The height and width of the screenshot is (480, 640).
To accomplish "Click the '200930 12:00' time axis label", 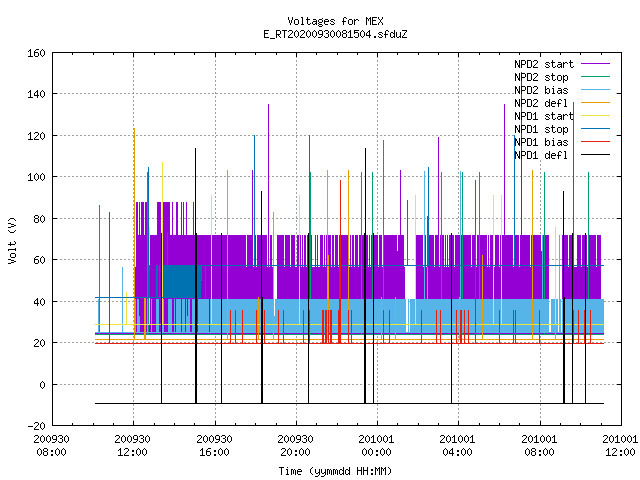I will tap(133, 446).
